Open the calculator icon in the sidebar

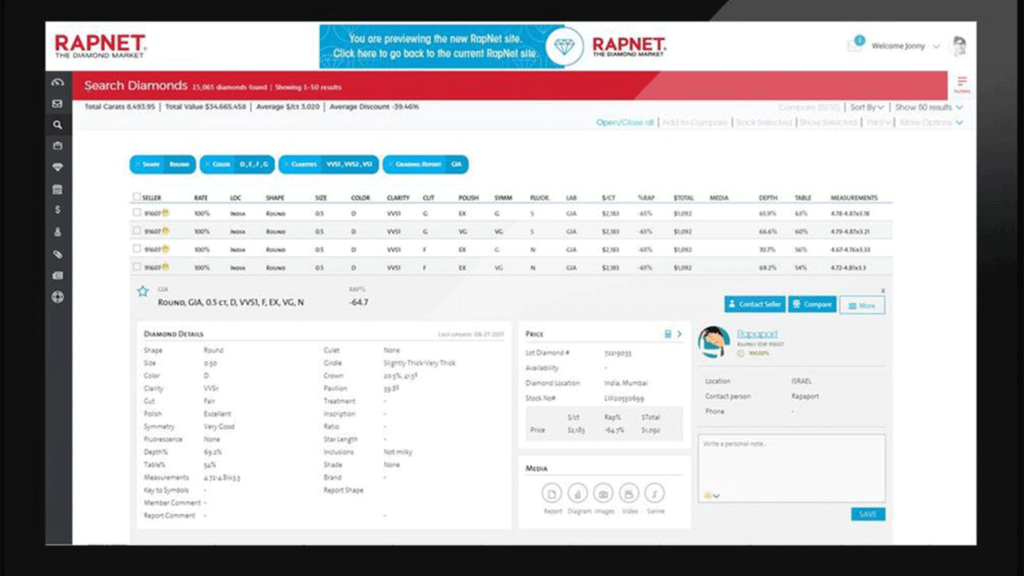click(x=58, y=189)
